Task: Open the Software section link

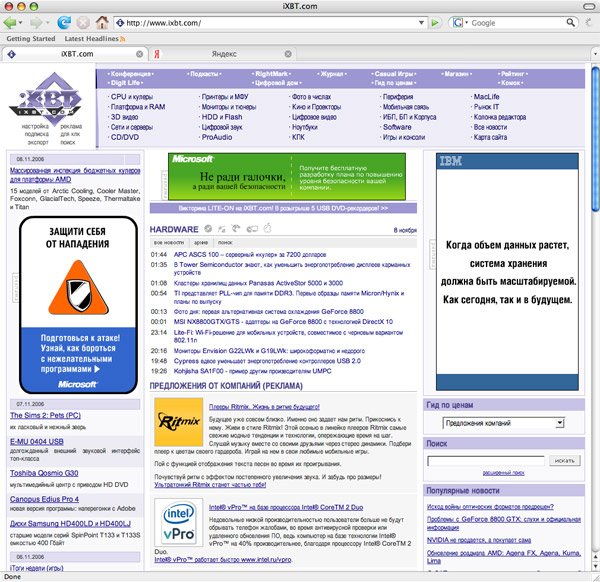Action: [x=397, y=127]
